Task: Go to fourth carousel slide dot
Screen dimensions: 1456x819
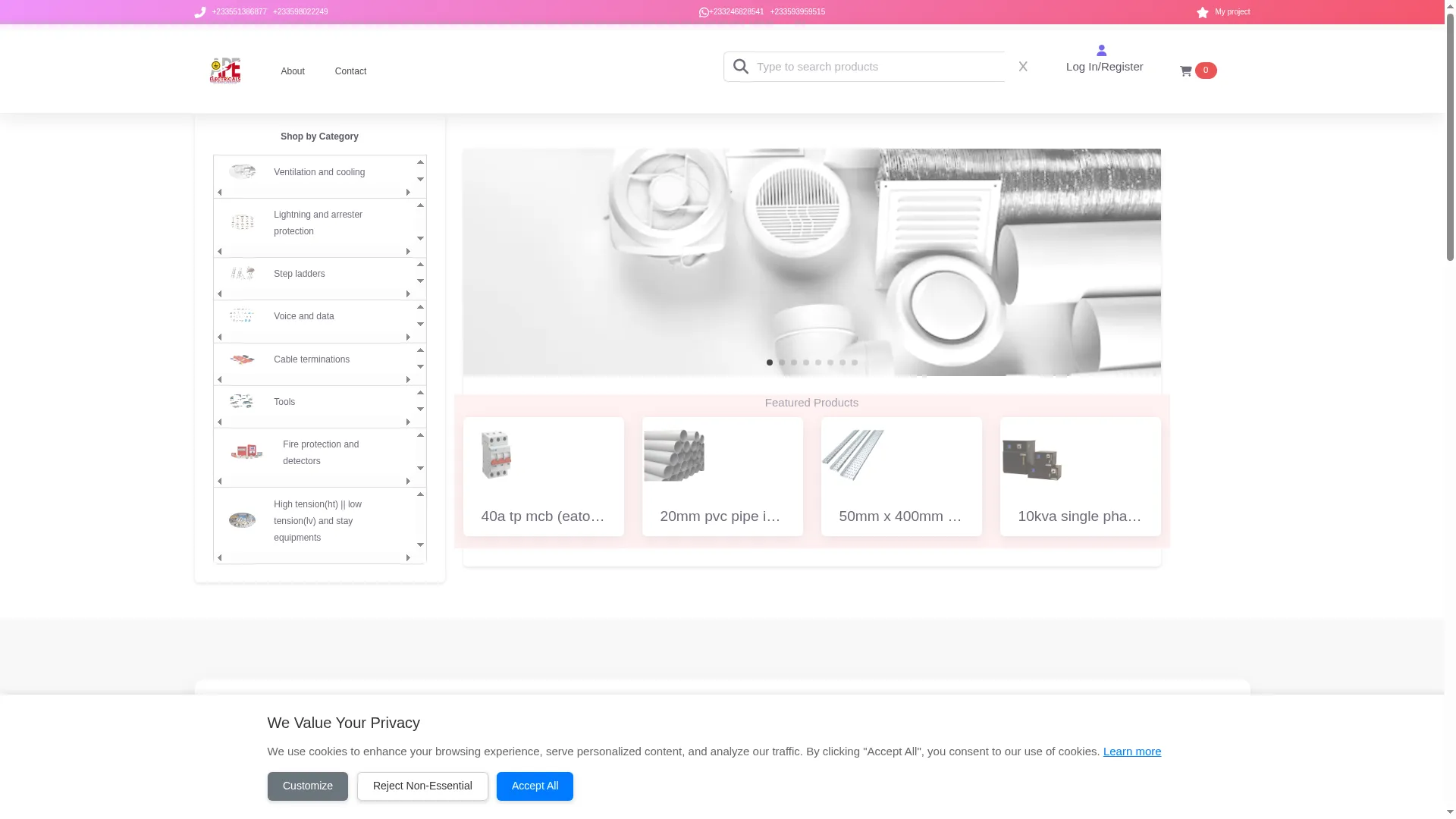Action: coord(806,362)
